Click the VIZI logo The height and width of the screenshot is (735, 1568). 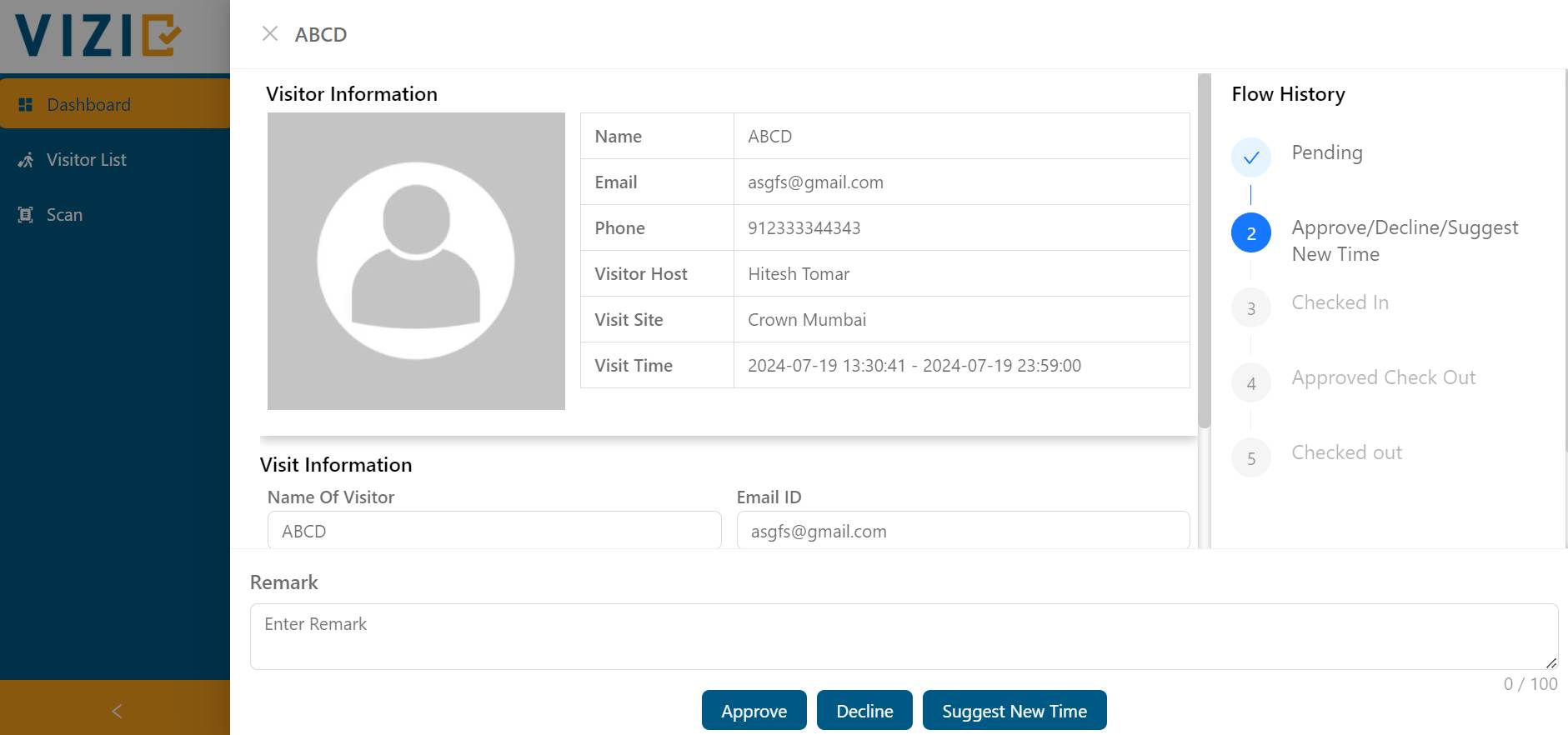point(98,36)
